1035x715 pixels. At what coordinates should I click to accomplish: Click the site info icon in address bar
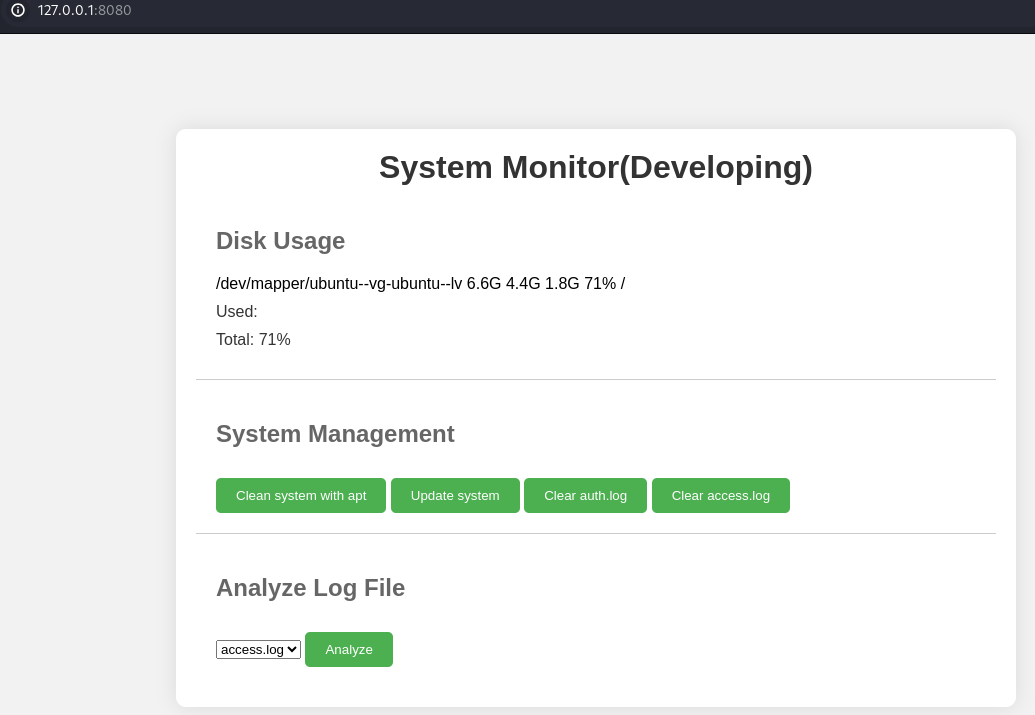pyautogui.click(x=18, y=10)
